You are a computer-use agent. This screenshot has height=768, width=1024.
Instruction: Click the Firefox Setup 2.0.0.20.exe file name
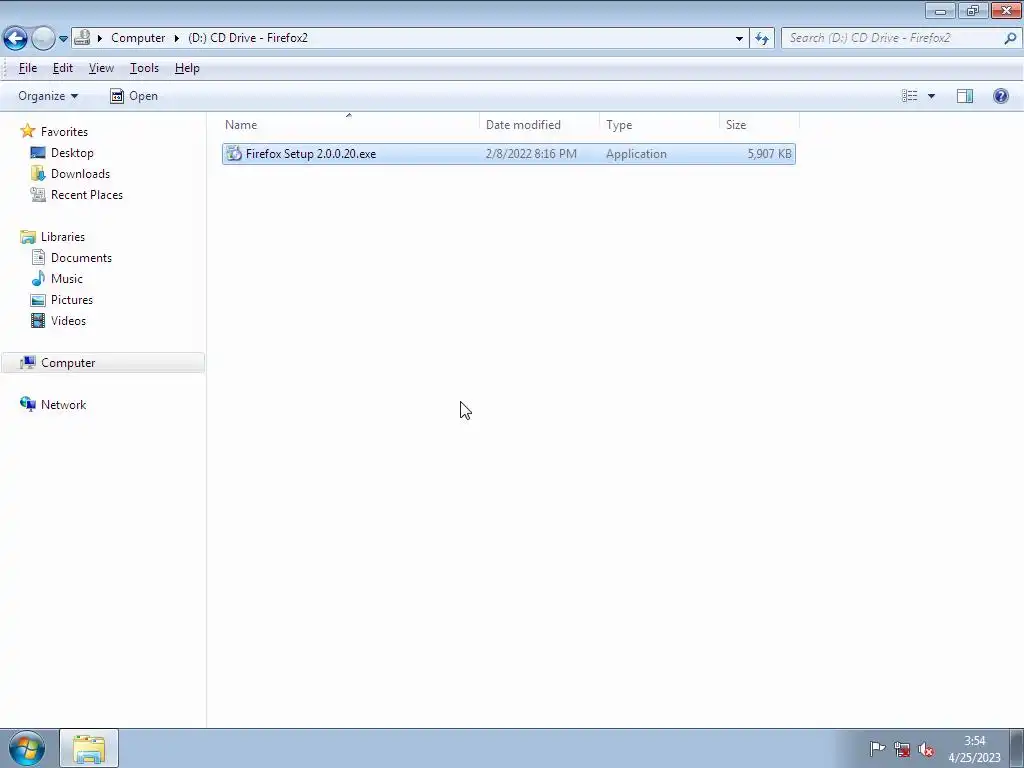[x=311, y=154]
